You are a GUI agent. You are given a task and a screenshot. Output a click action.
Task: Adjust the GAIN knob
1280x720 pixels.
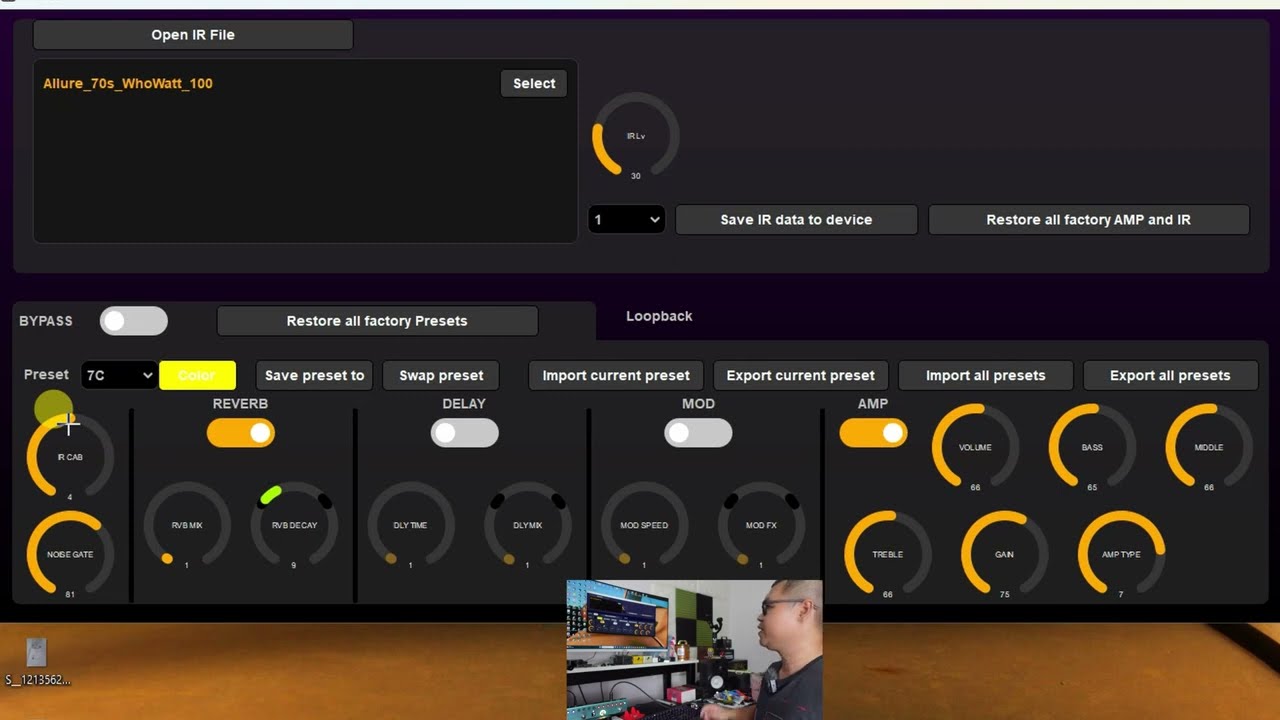pyautogui.click(x=1005, y=554)
